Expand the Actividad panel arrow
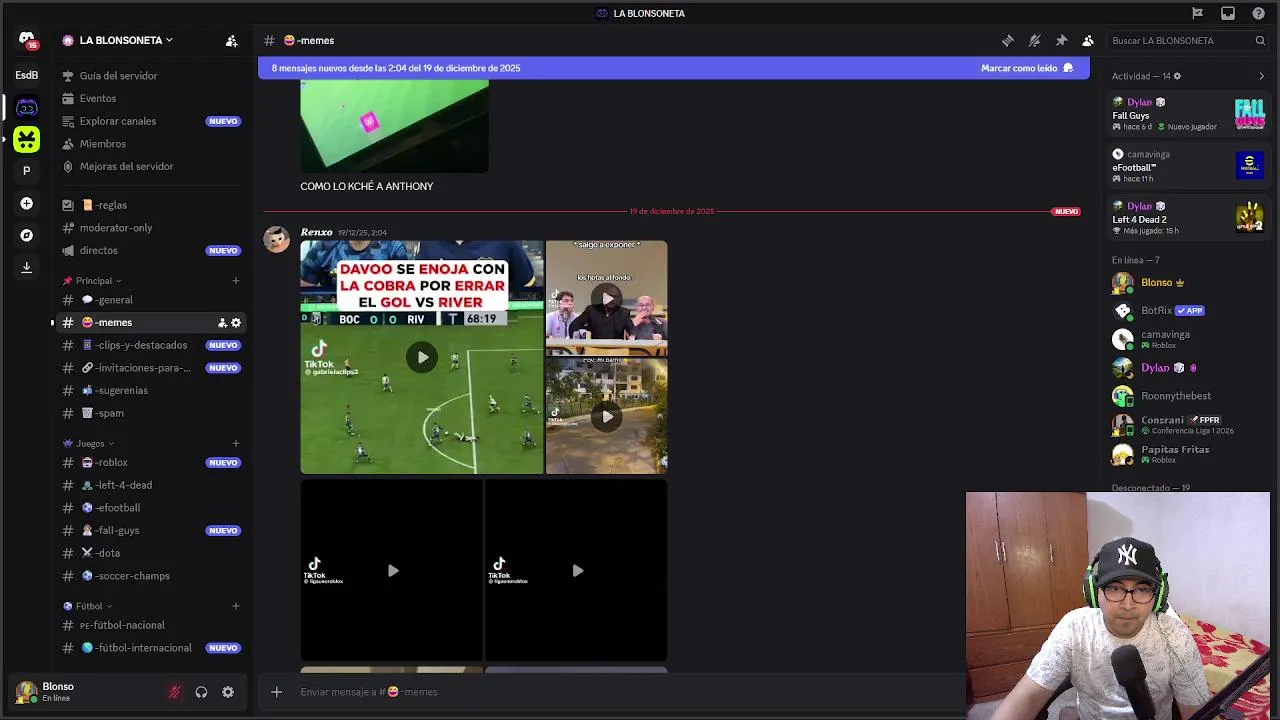This screenshot has height=720, width=1280. click(1261, 76)
